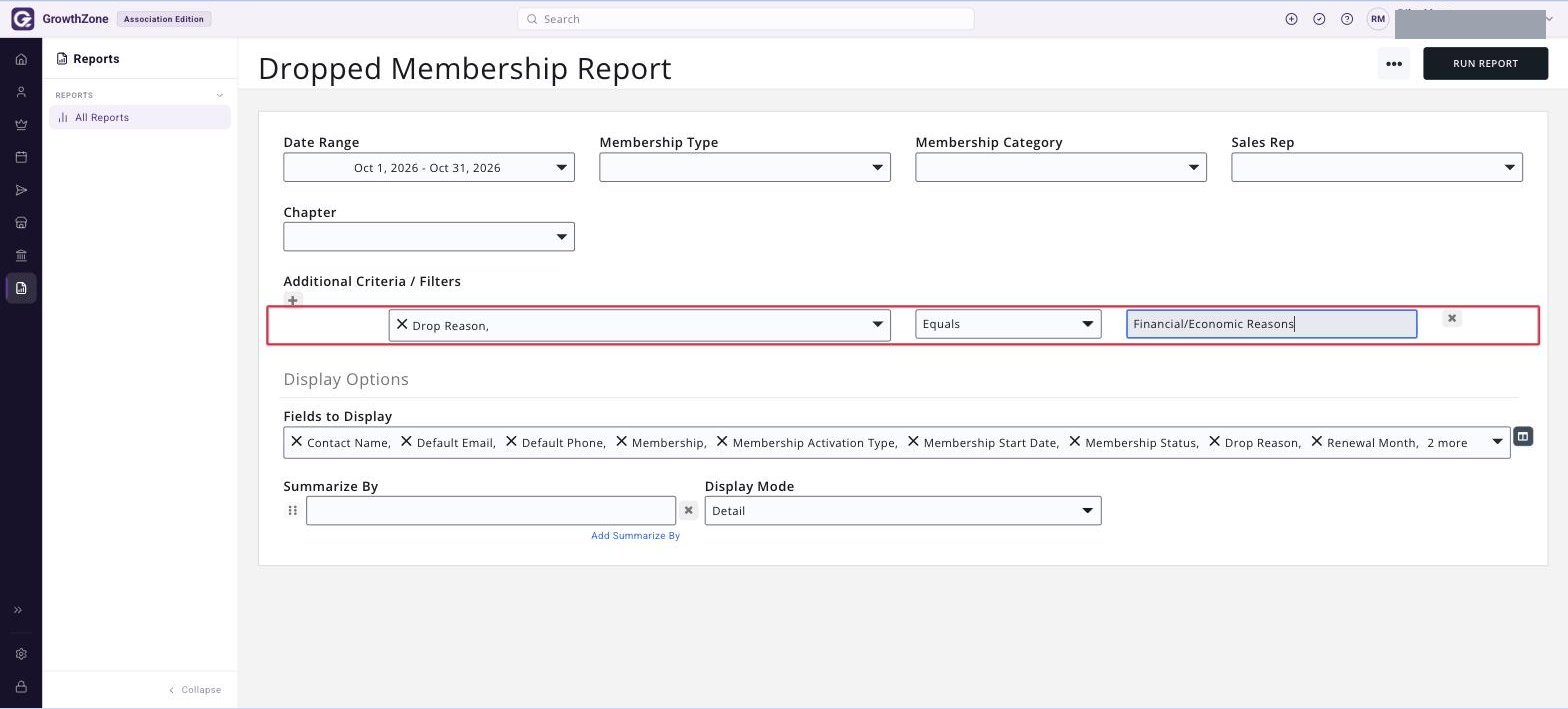Screen dimensions: 1568x709
Task: Collapse the Reports side panel
Action: tap(195, 690)
